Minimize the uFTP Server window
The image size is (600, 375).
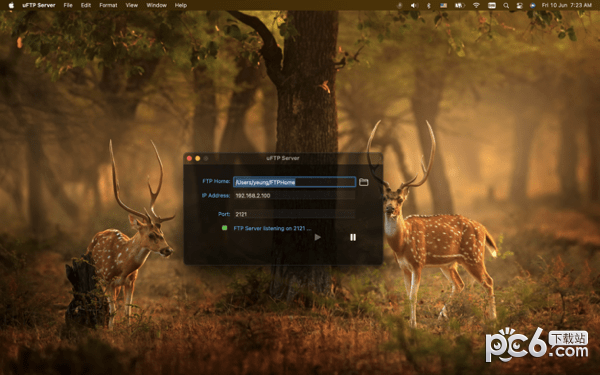click(197, 158)
